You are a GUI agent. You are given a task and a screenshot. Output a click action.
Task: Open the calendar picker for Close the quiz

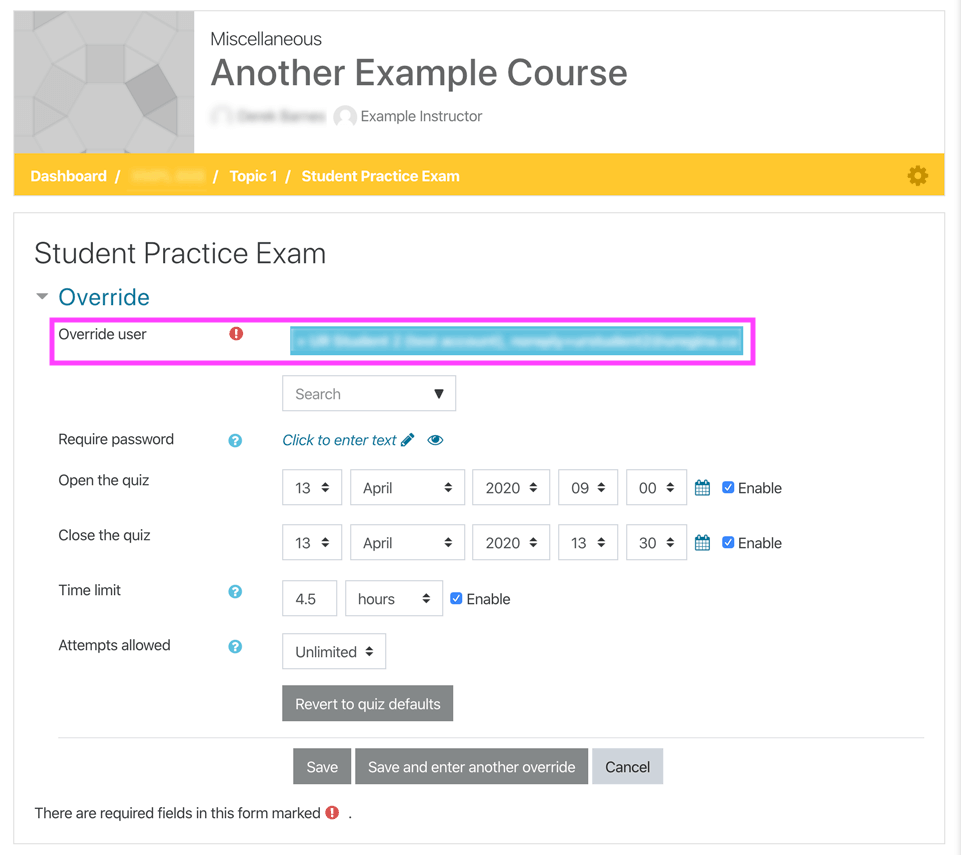click(x=702, y=542)
